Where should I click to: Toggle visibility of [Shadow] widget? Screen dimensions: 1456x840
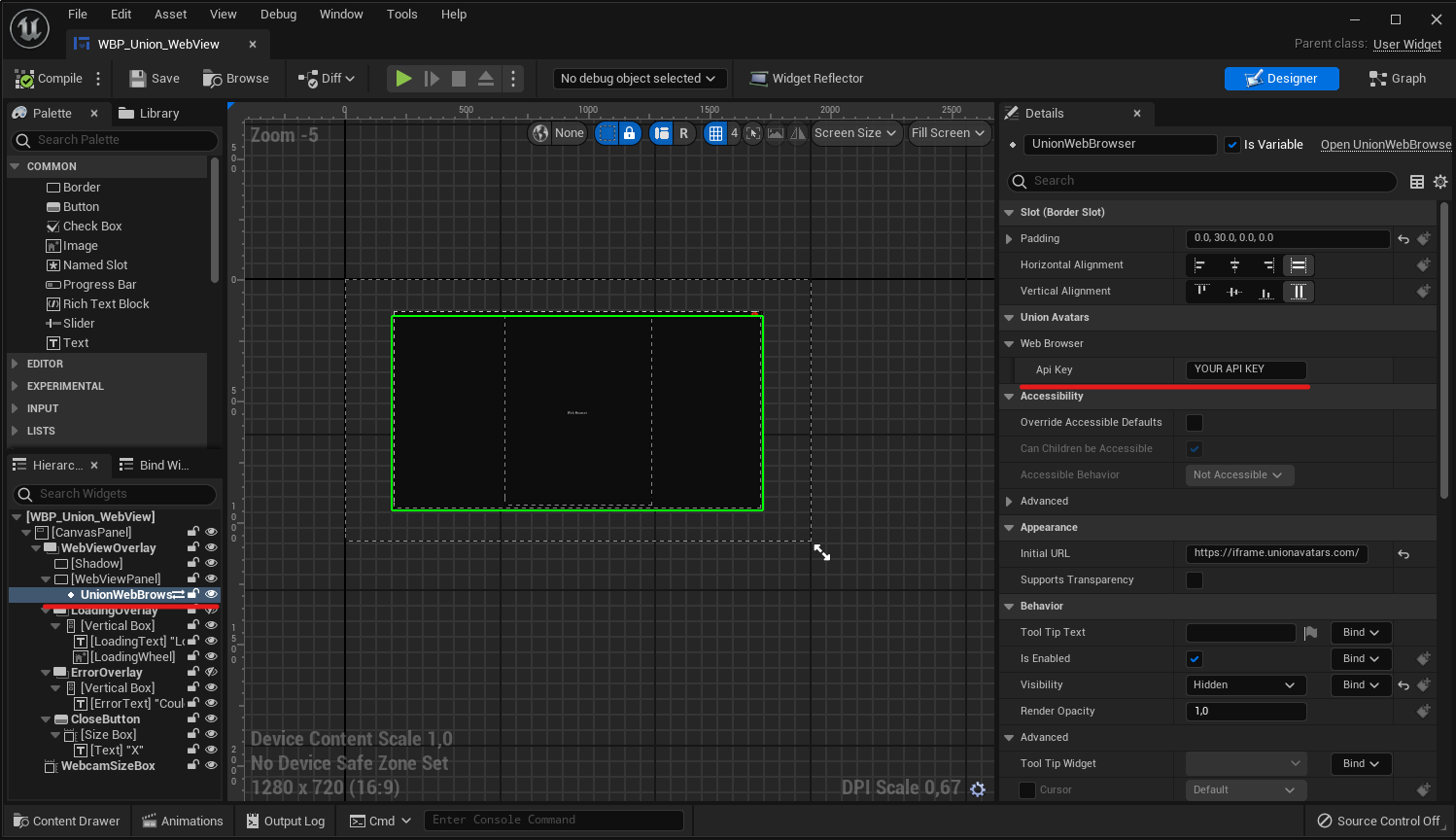click(x=211, y=563)
